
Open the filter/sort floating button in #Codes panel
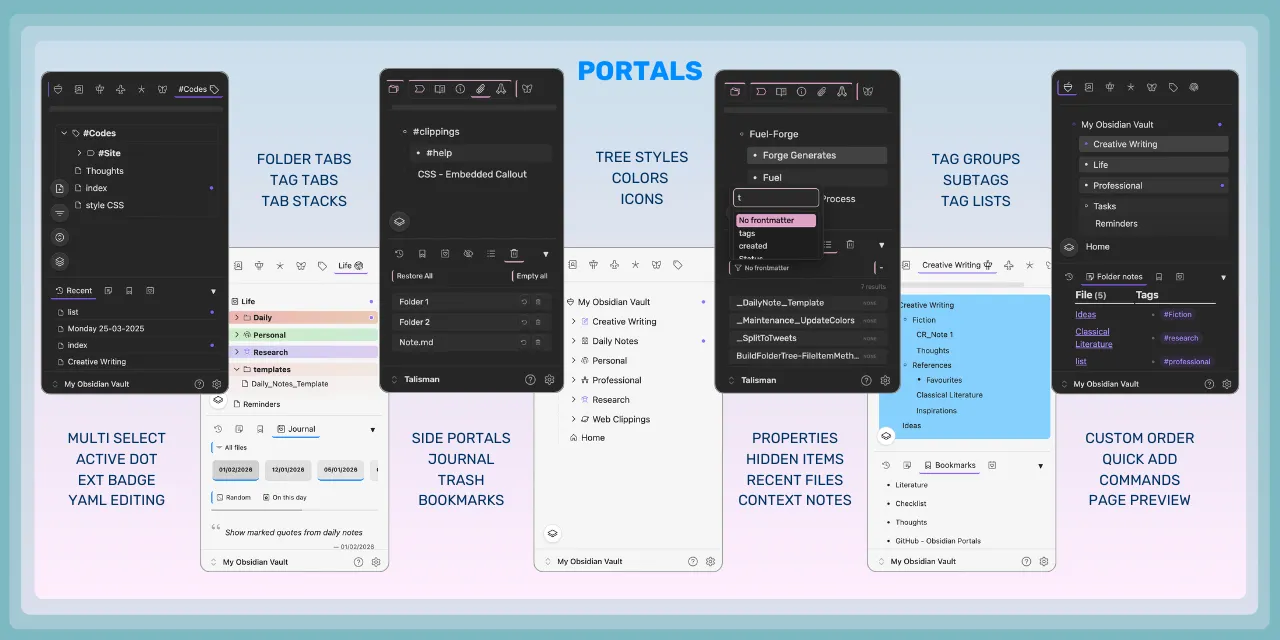click(x=60, y=212)
